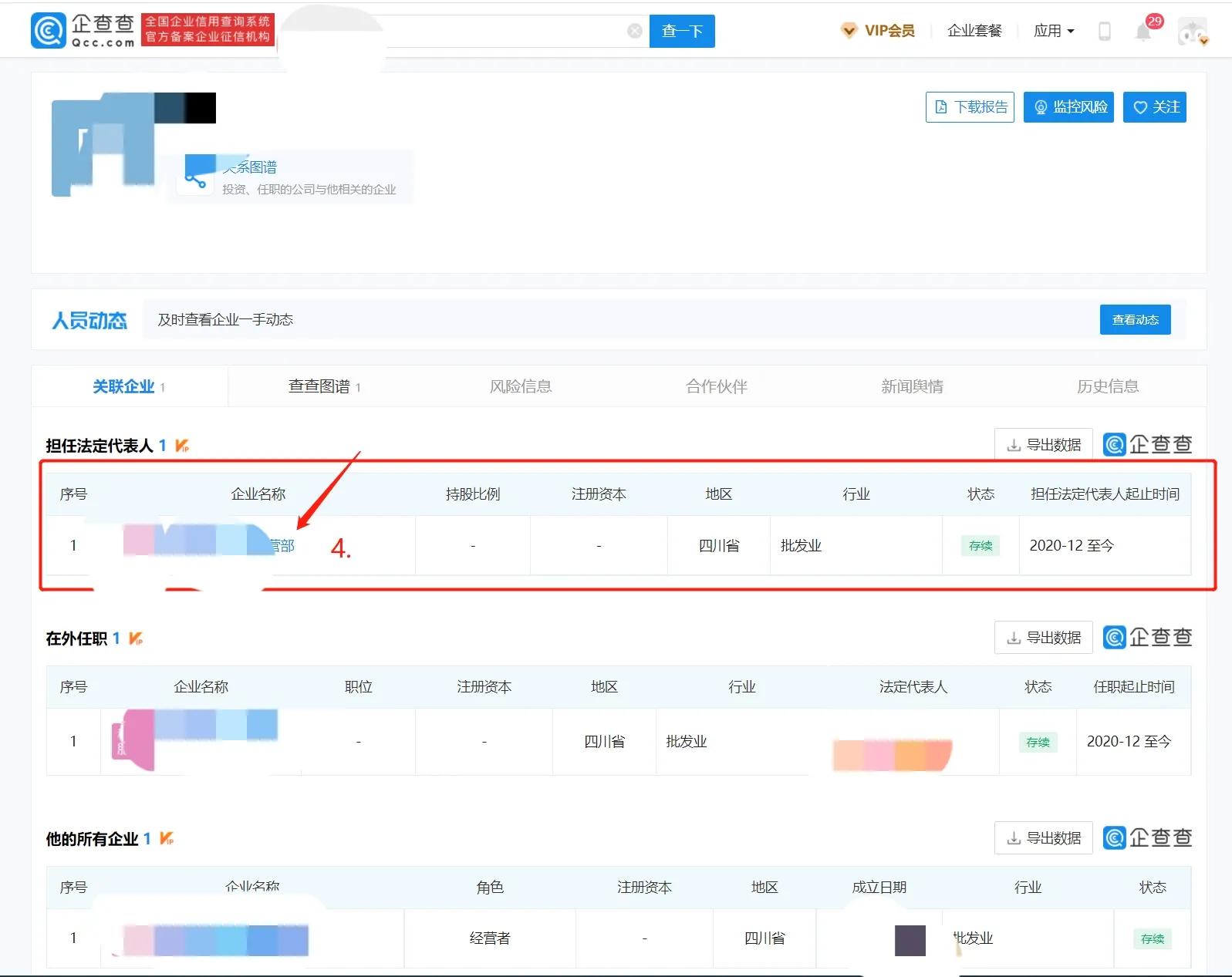Viewport: 1232px width, 977px height.
Task: Click VIP badge next to 他的所有企业
Action: coord(167,838)
